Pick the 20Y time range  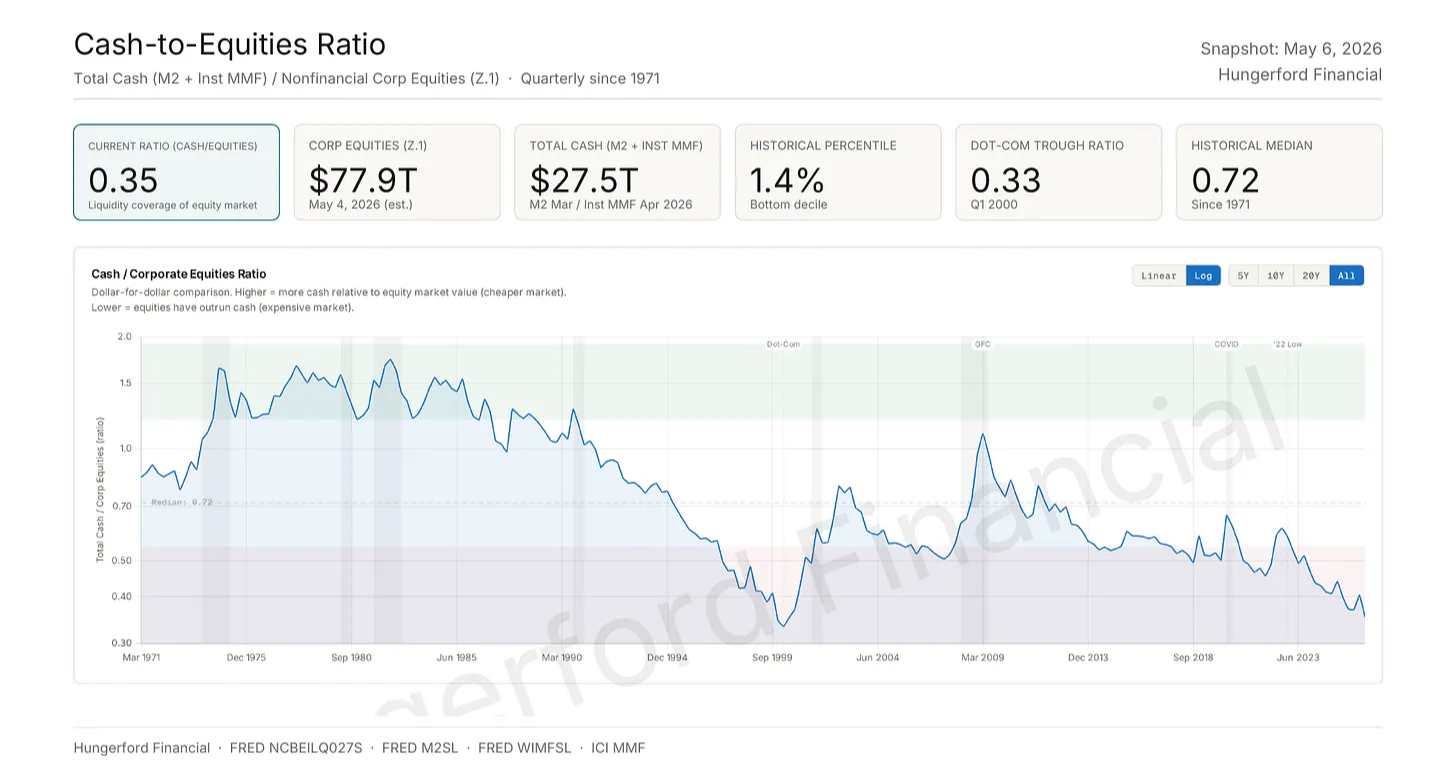point(1311,276)
